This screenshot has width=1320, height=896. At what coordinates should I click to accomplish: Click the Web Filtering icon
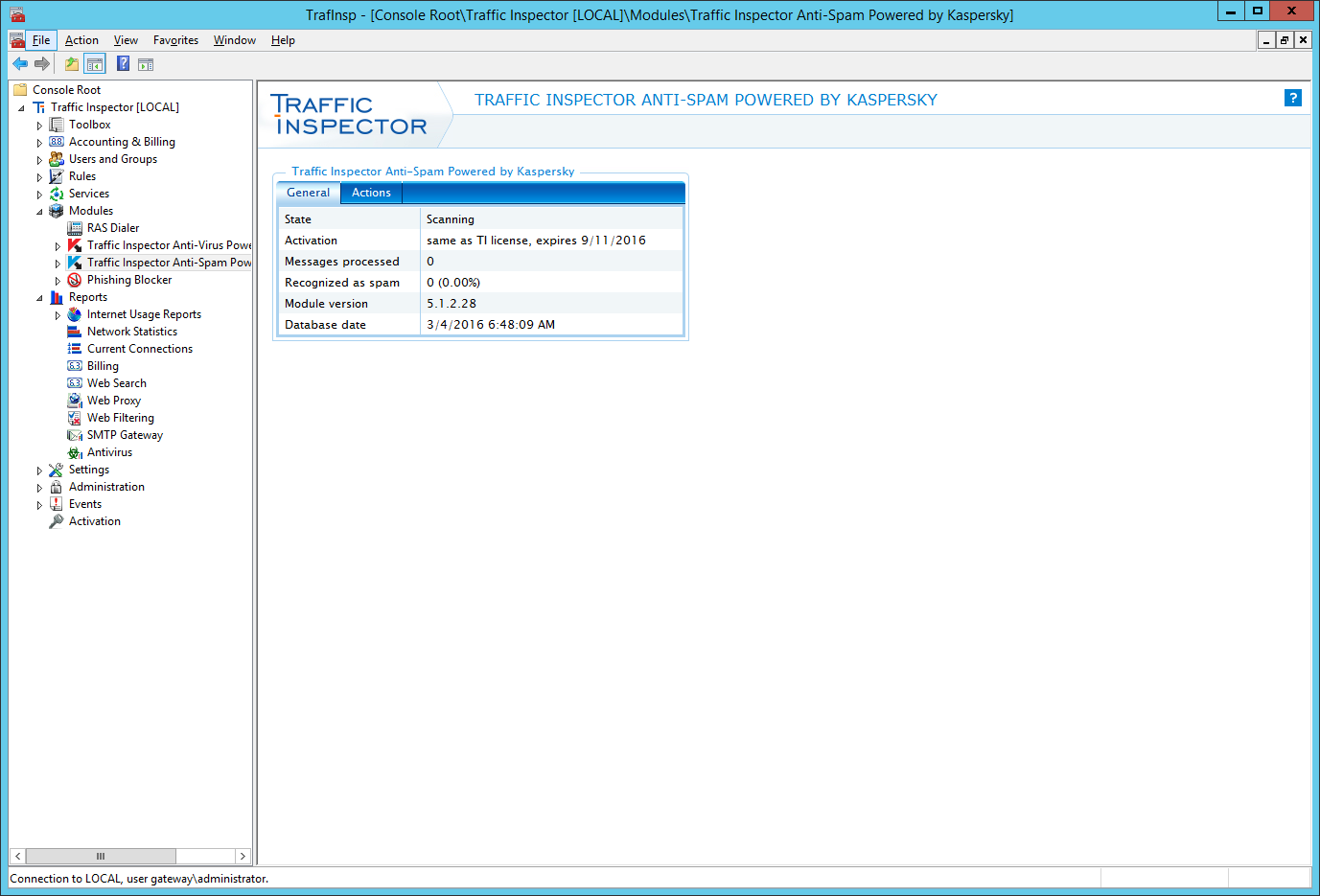pyautogui.click(x=75, y=418)
